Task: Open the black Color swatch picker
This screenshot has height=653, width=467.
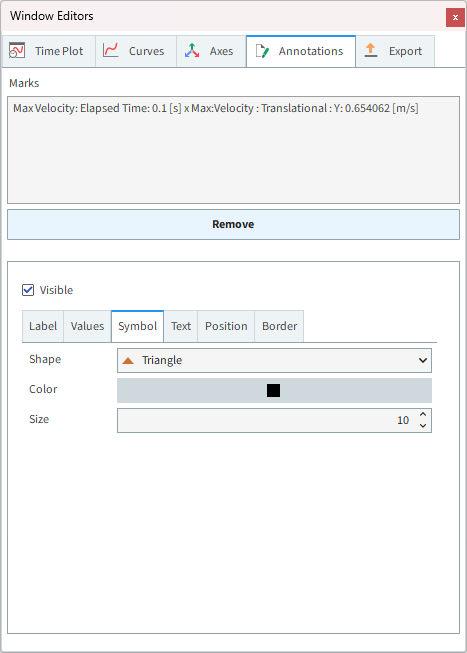Action: point(274,390)
